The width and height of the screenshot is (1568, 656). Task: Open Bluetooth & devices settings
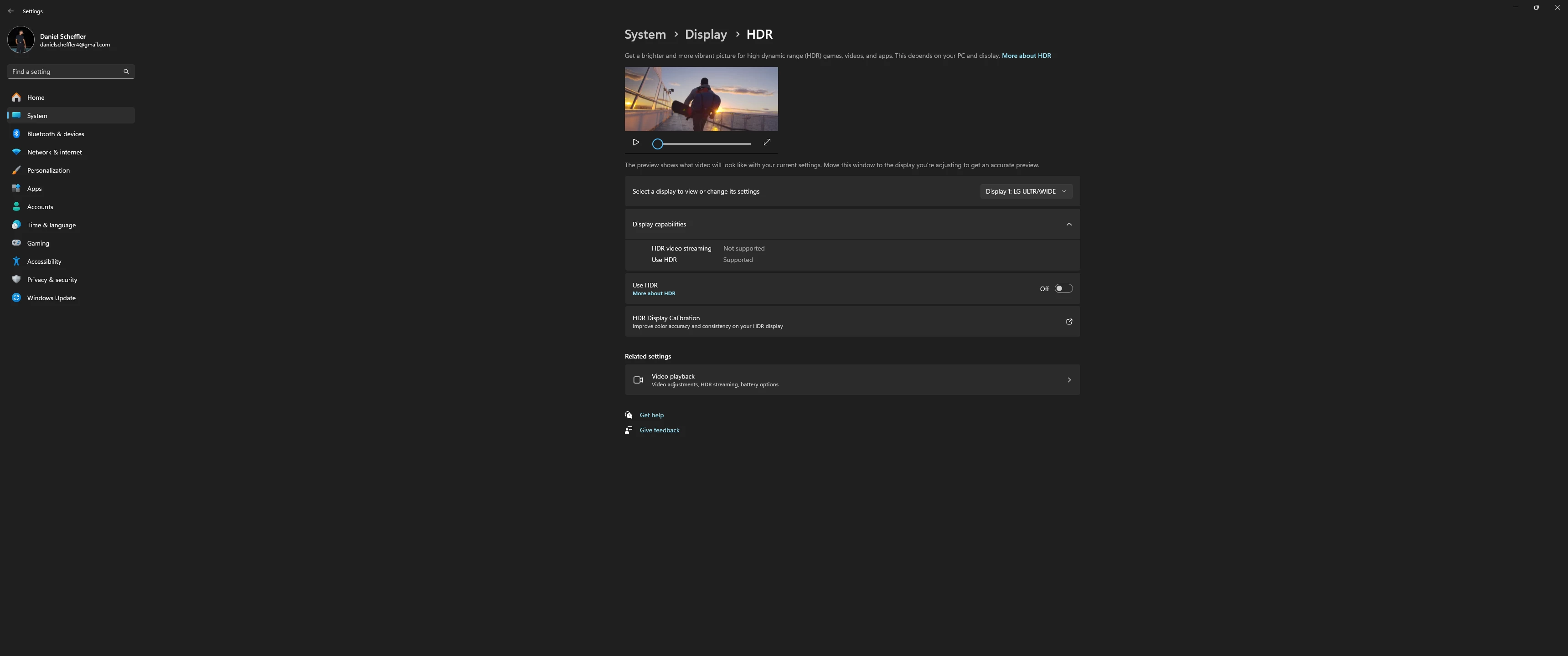(56, 134)
